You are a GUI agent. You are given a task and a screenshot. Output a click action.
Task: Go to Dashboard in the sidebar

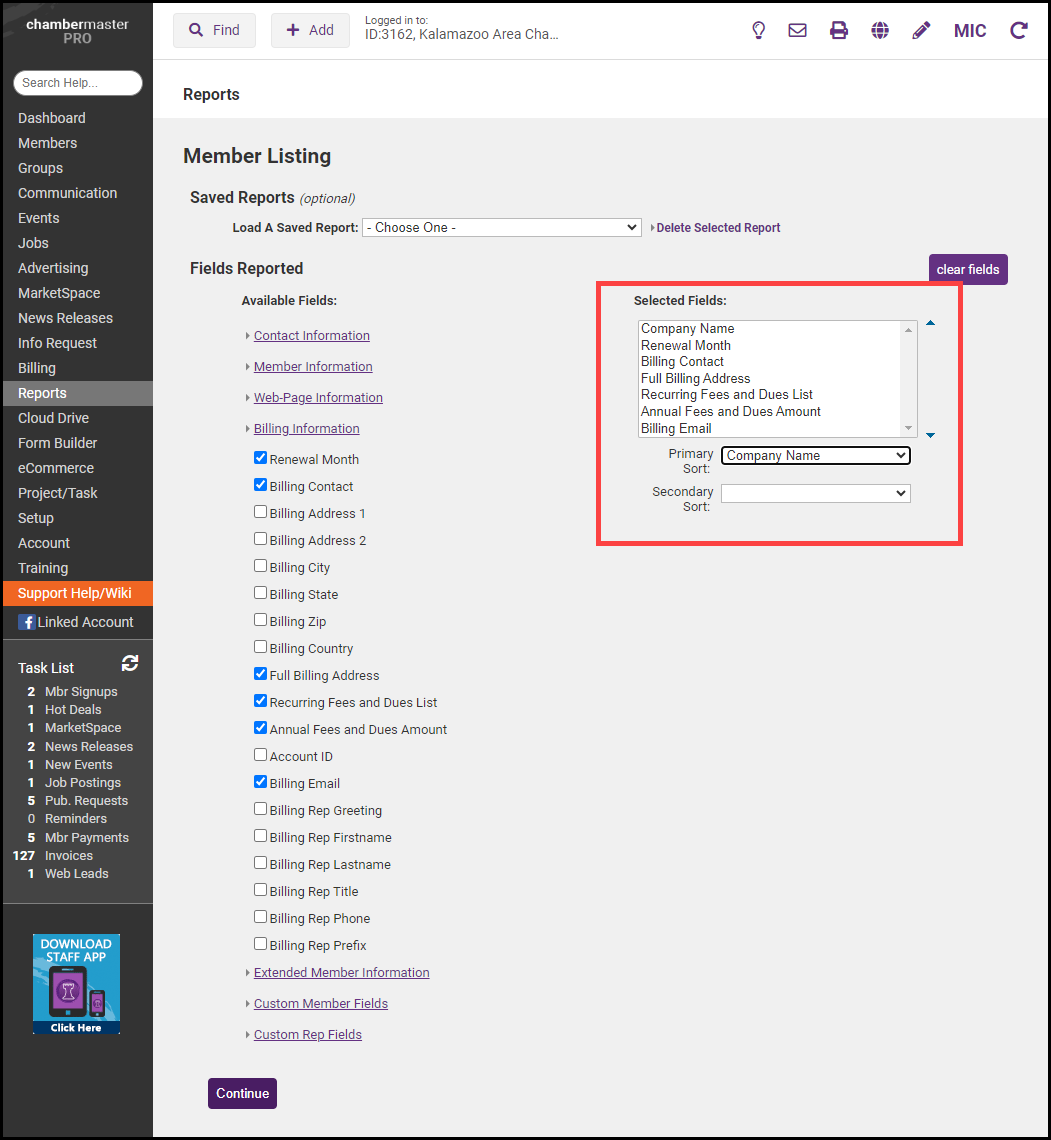(x=52, y=118)
